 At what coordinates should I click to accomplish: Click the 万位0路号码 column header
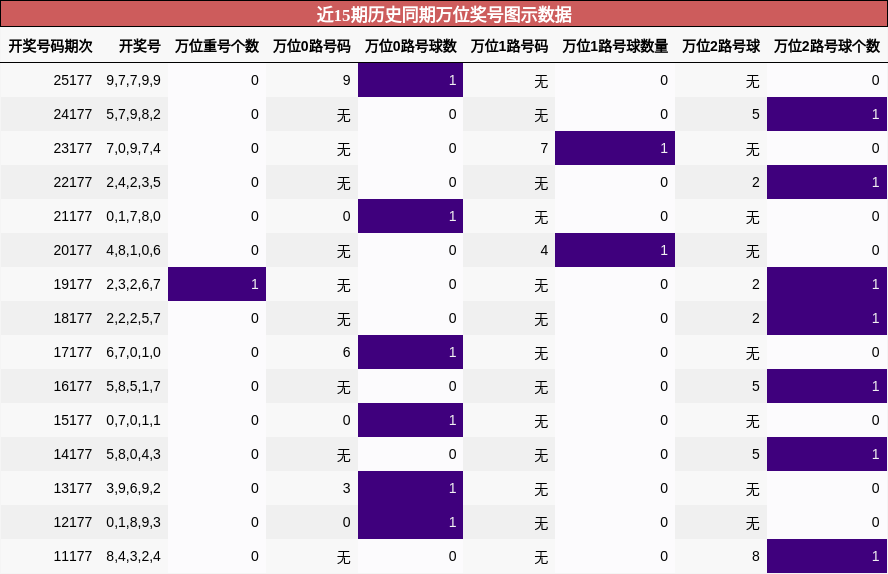(312, 46)
